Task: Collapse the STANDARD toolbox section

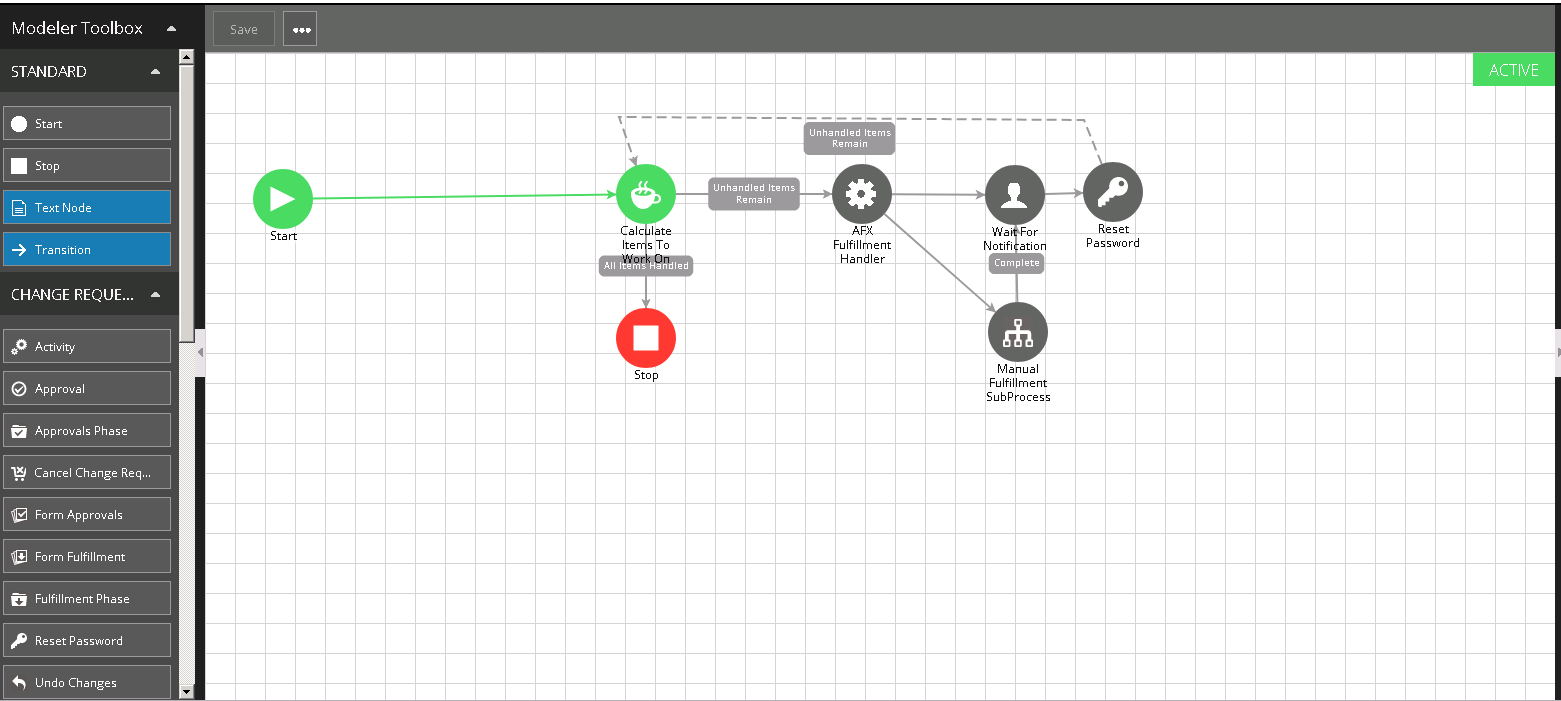Action: (x=155, y=72)
